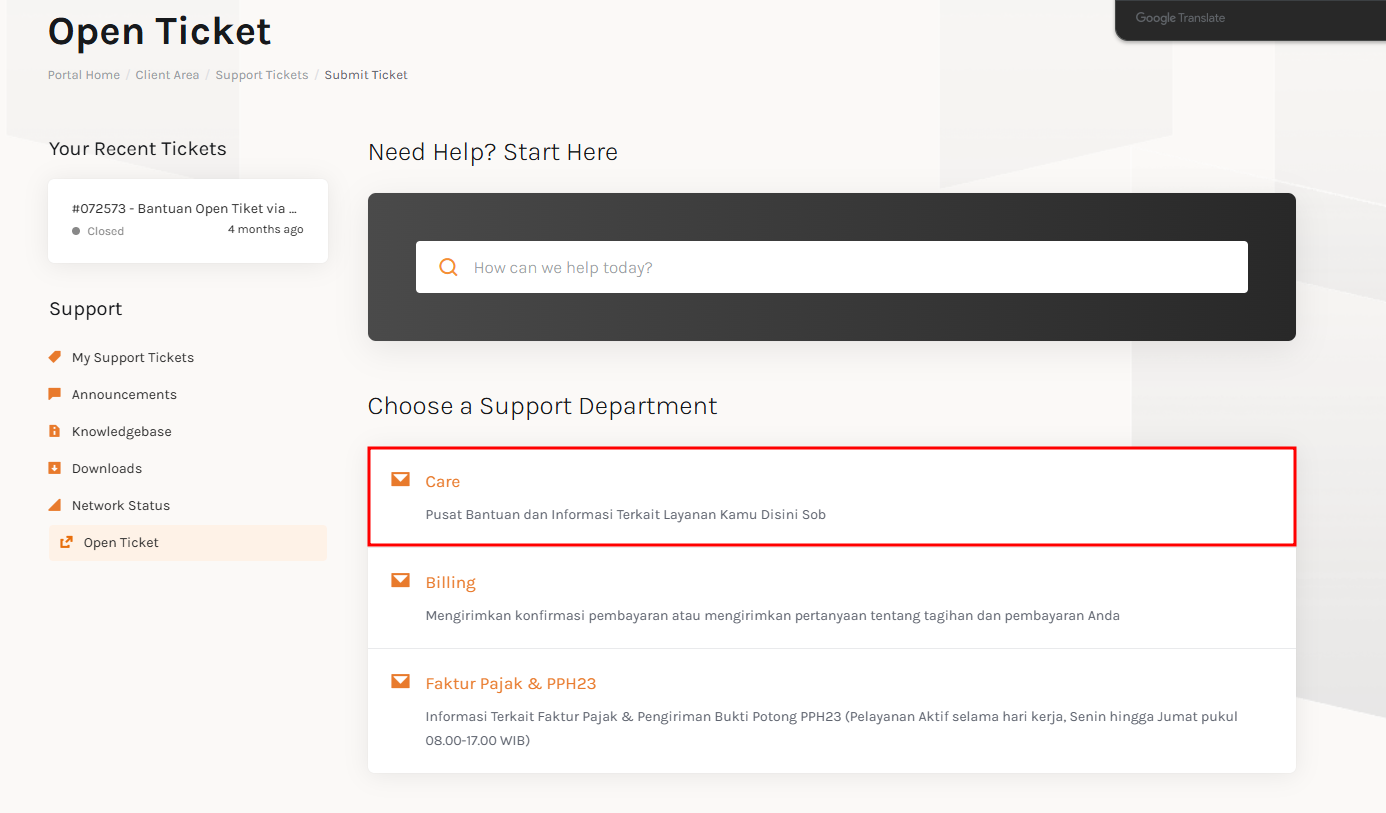
Task: Open recent ticket #072573
Action: point(185,209)
